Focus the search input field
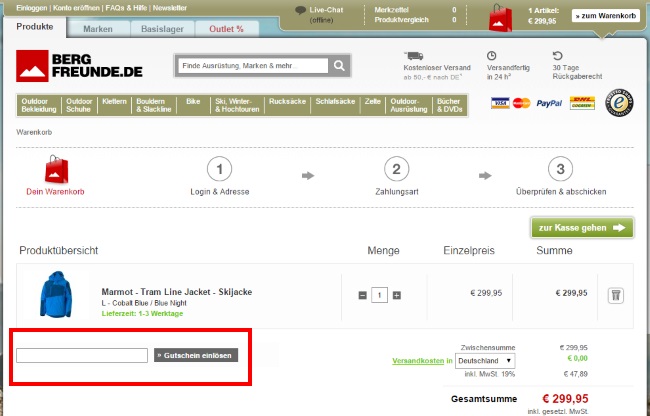 click(x=253, y=65)
